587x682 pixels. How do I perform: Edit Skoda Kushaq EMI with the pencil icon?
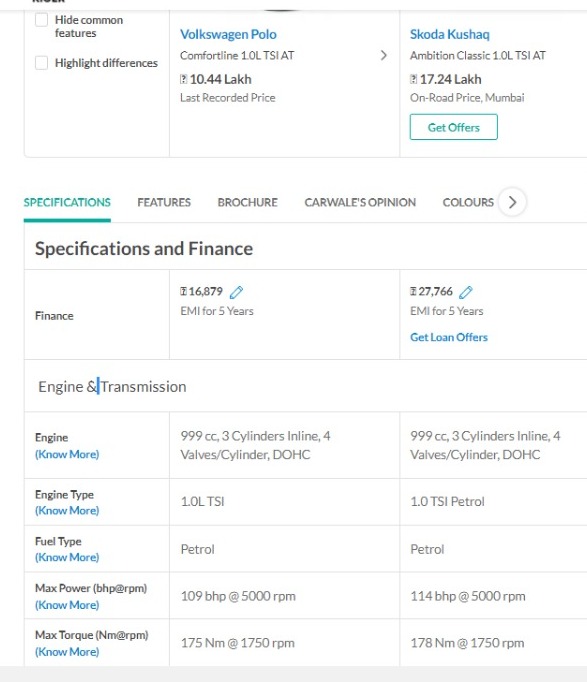[x=465, y=292]
